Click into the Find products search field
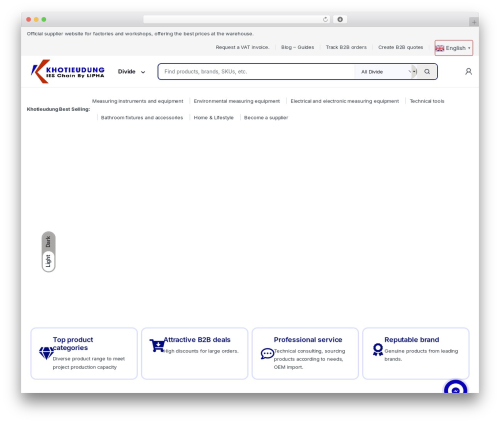Viewport: 500px width, 423px height. point(256,72)
